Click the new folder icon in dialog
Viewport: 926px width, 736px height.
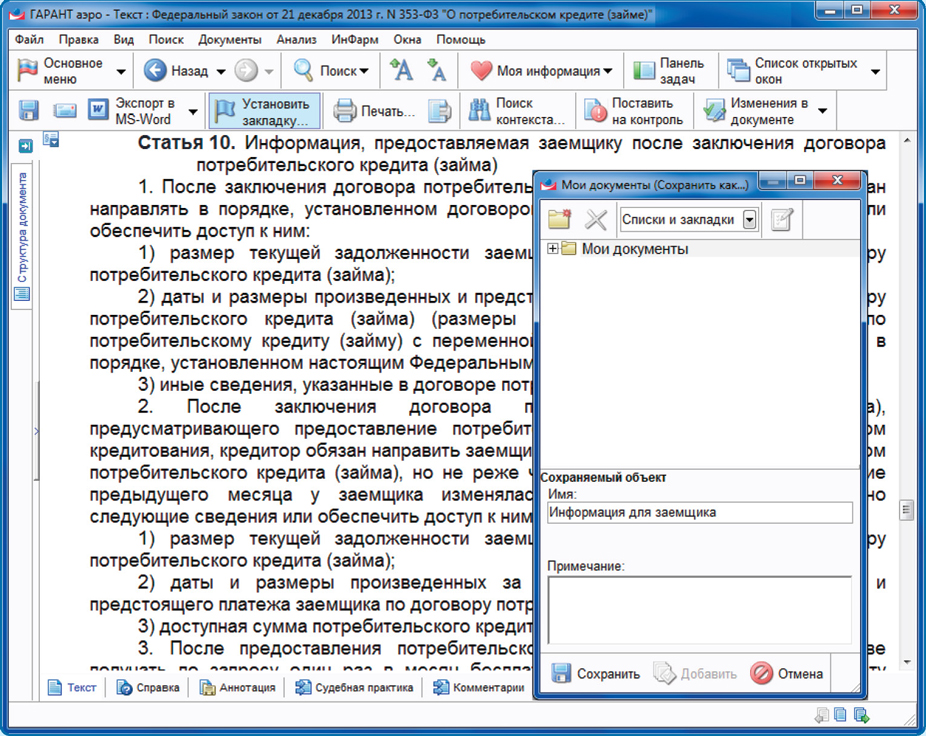tap(560, 220)
